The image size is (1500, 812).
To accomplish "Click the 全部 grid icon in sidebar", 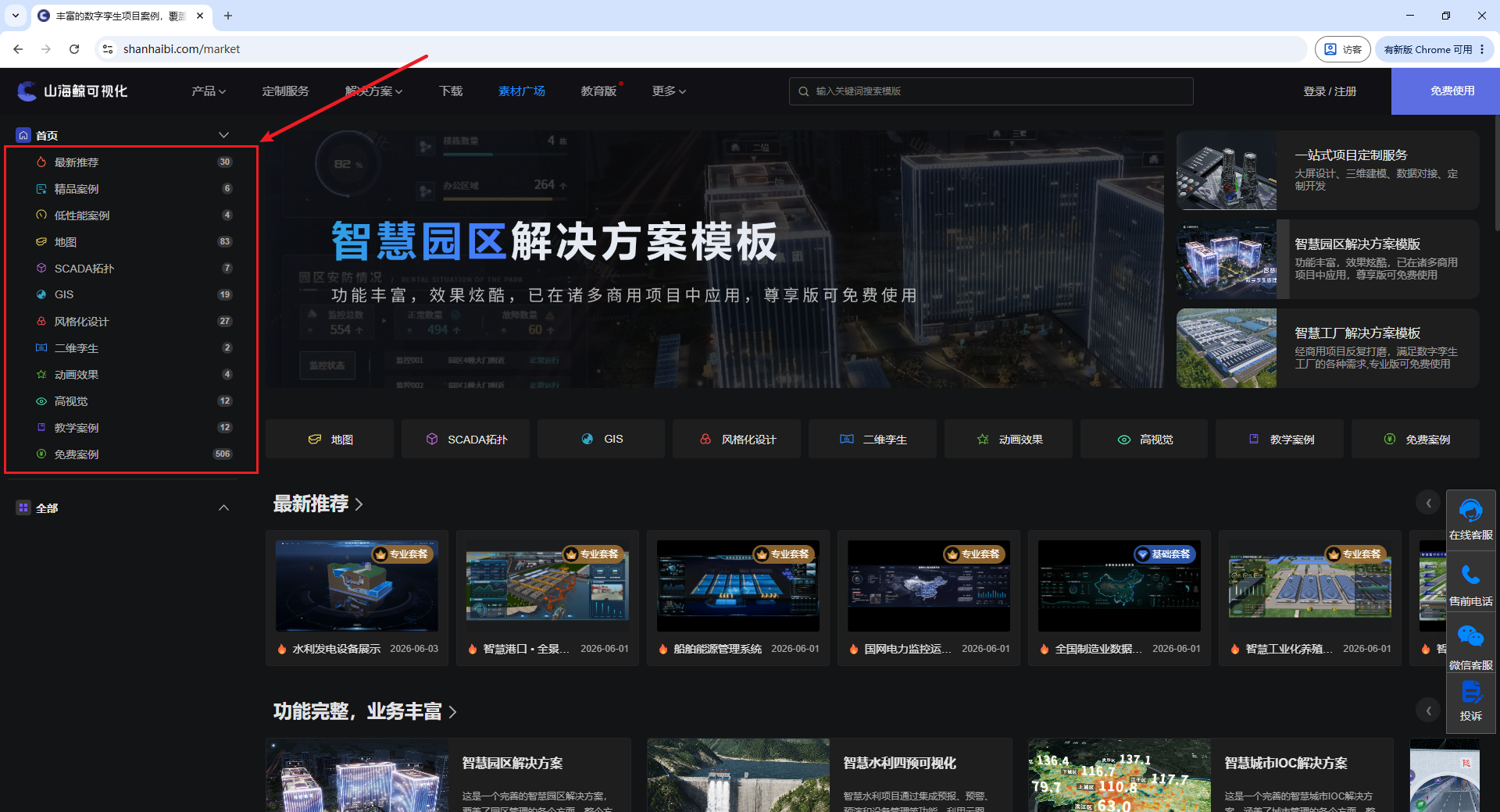I will click(x=23, y=507).
